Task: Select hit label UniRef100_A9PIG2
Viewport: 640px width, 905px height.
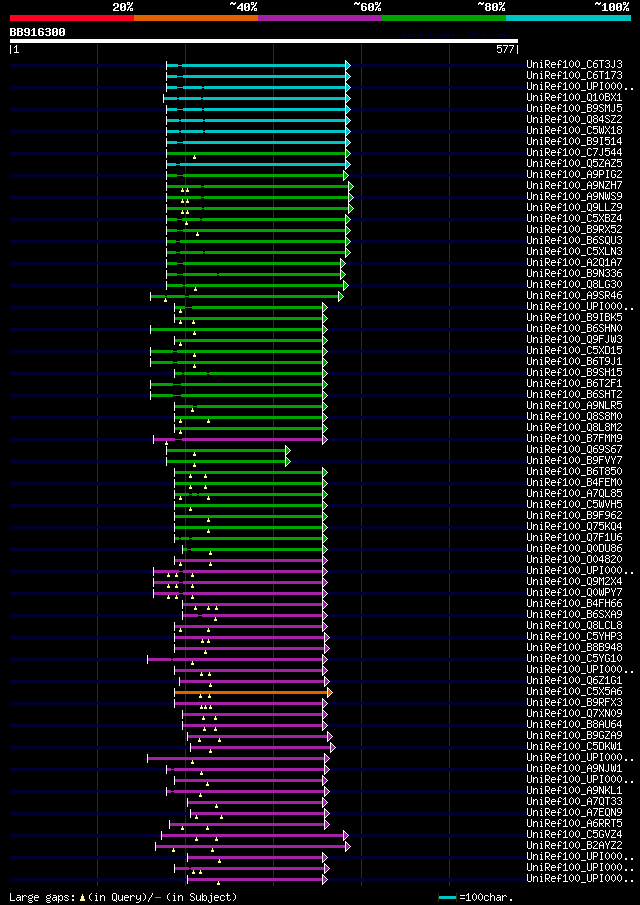Action: pyautogui.click(x=574, y=174)
